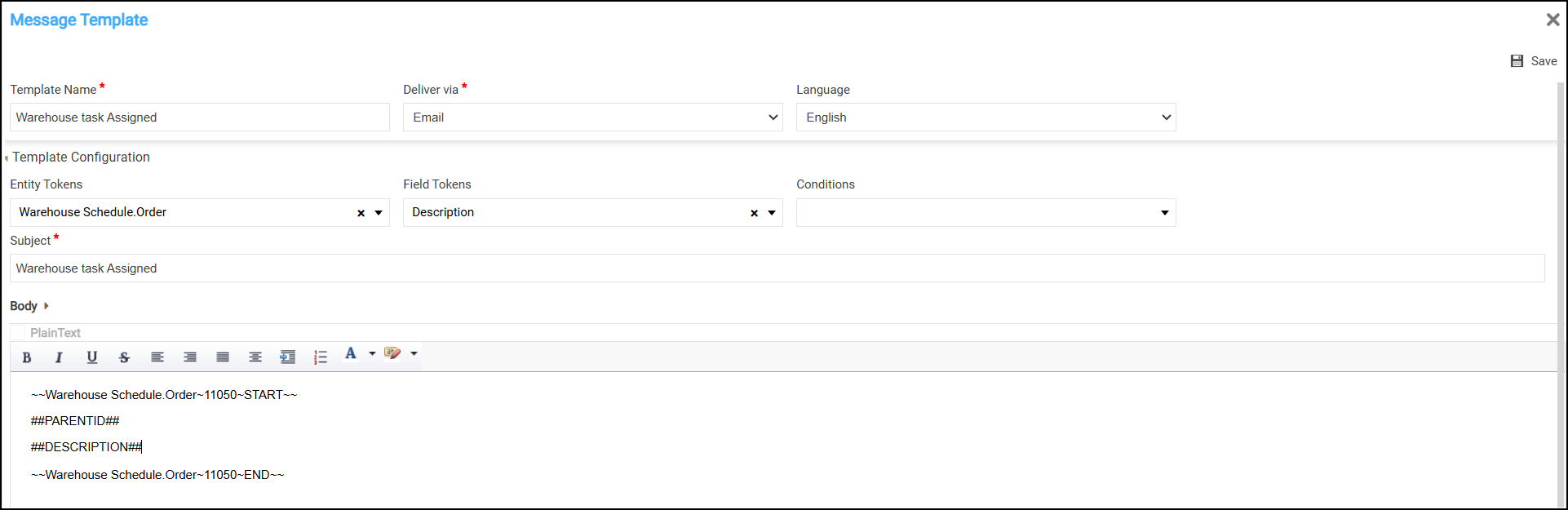Open the font color picker dropdown arrow
The width and height of the screenshot is (1568, 510).
click(372, 354)
